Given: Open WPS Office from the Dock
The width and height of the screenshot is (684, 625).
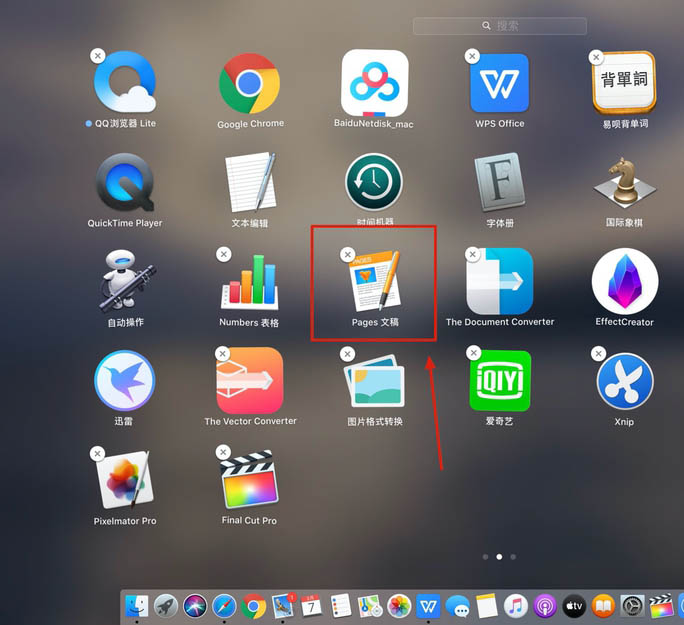Looking at the screenshot, I should 428,606.
